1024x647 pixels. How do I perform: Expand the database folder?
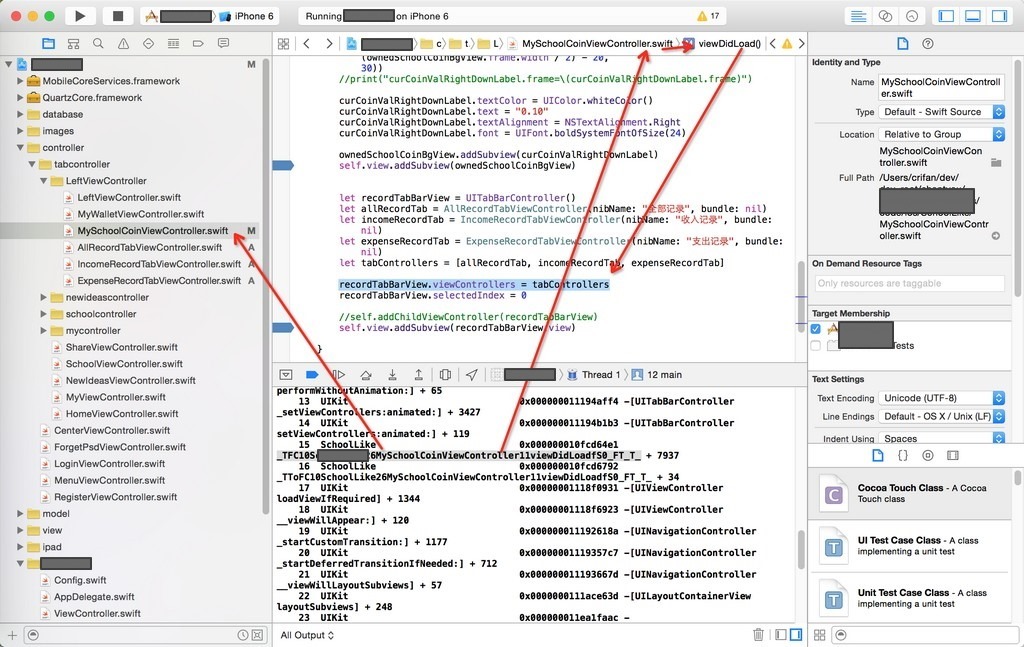point(20,114)
